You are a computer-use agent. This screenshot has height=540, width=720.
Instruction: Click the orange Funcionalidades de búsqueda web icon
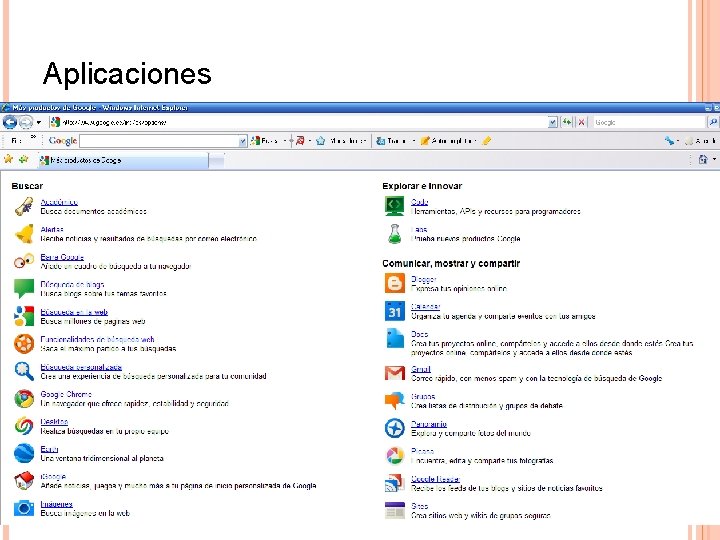24,343
